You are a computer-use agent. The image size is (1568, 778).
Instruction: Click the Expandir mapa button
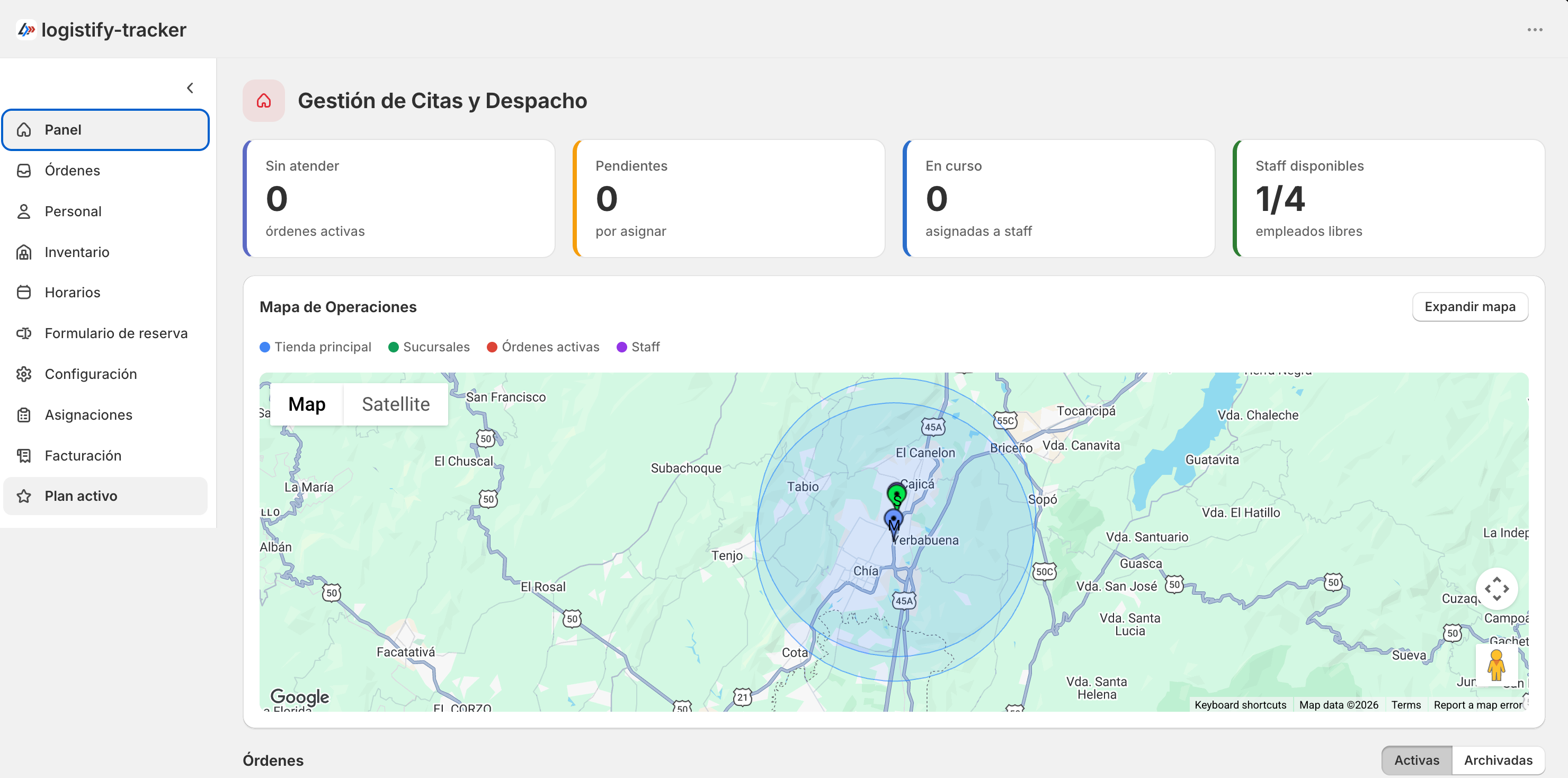tap(1469, 307)
